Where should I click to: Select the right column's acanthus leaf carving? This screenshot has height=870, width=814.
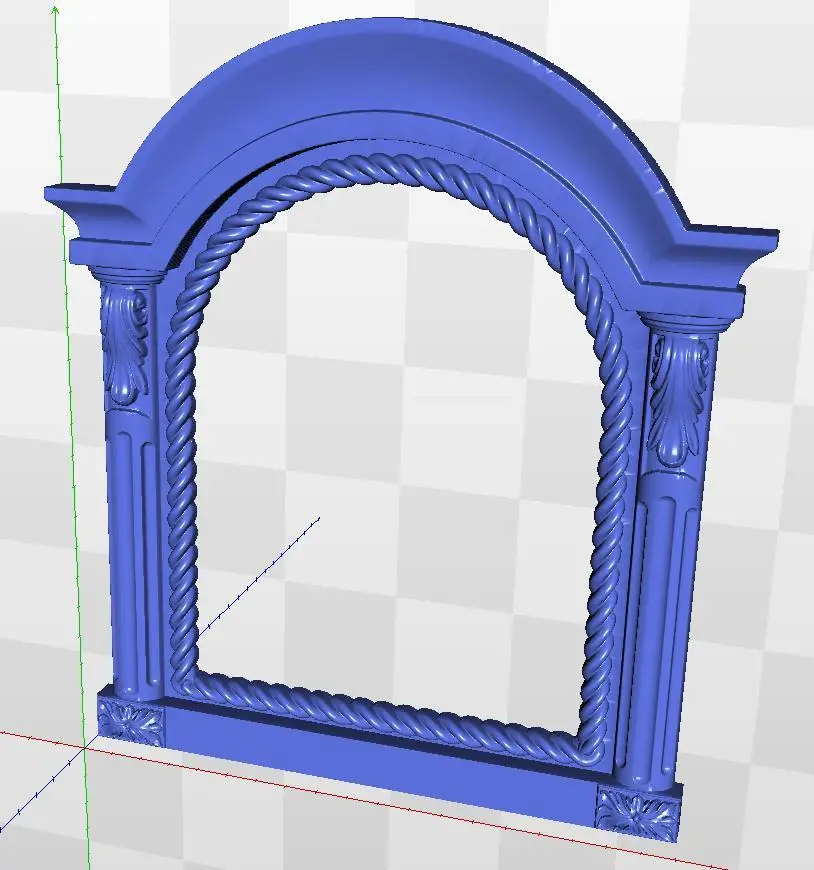(x=680, y=398)
